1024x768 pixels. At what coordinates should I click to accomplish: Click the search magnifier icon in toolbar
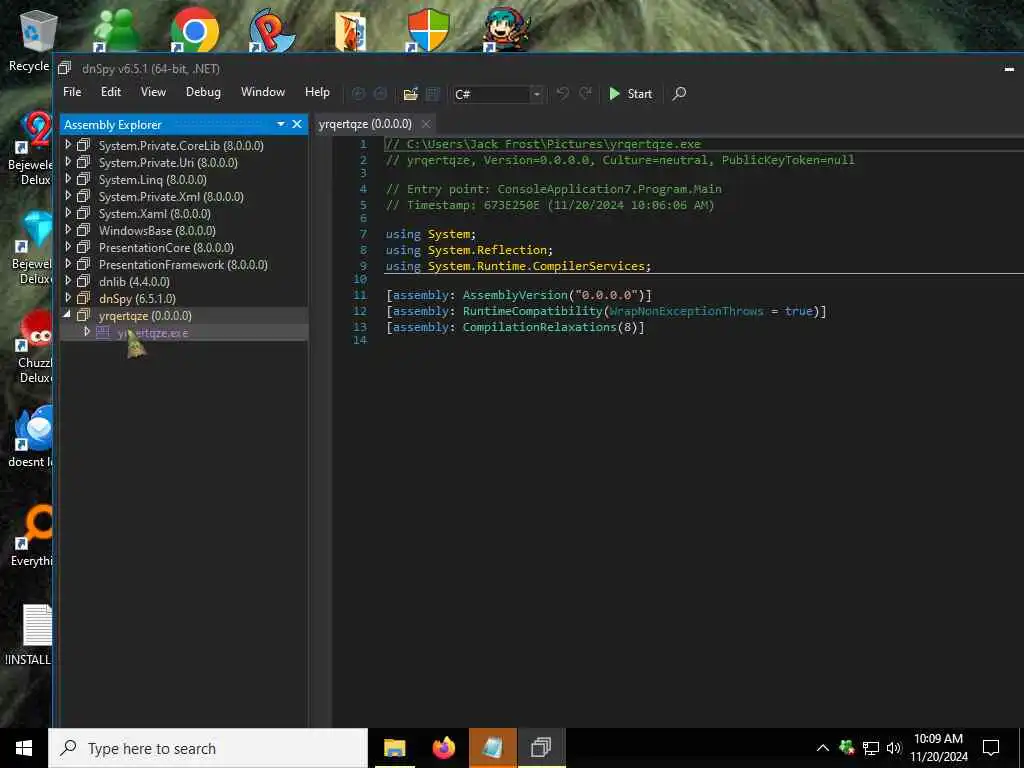[x=679, y=93]
